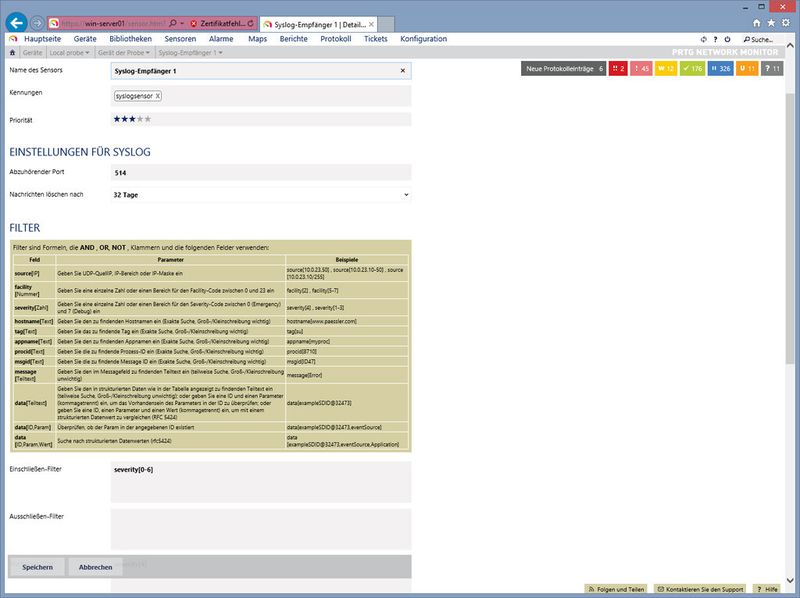Click the Kennungen tags field
The image size is (800, 598).
(261, 96)
